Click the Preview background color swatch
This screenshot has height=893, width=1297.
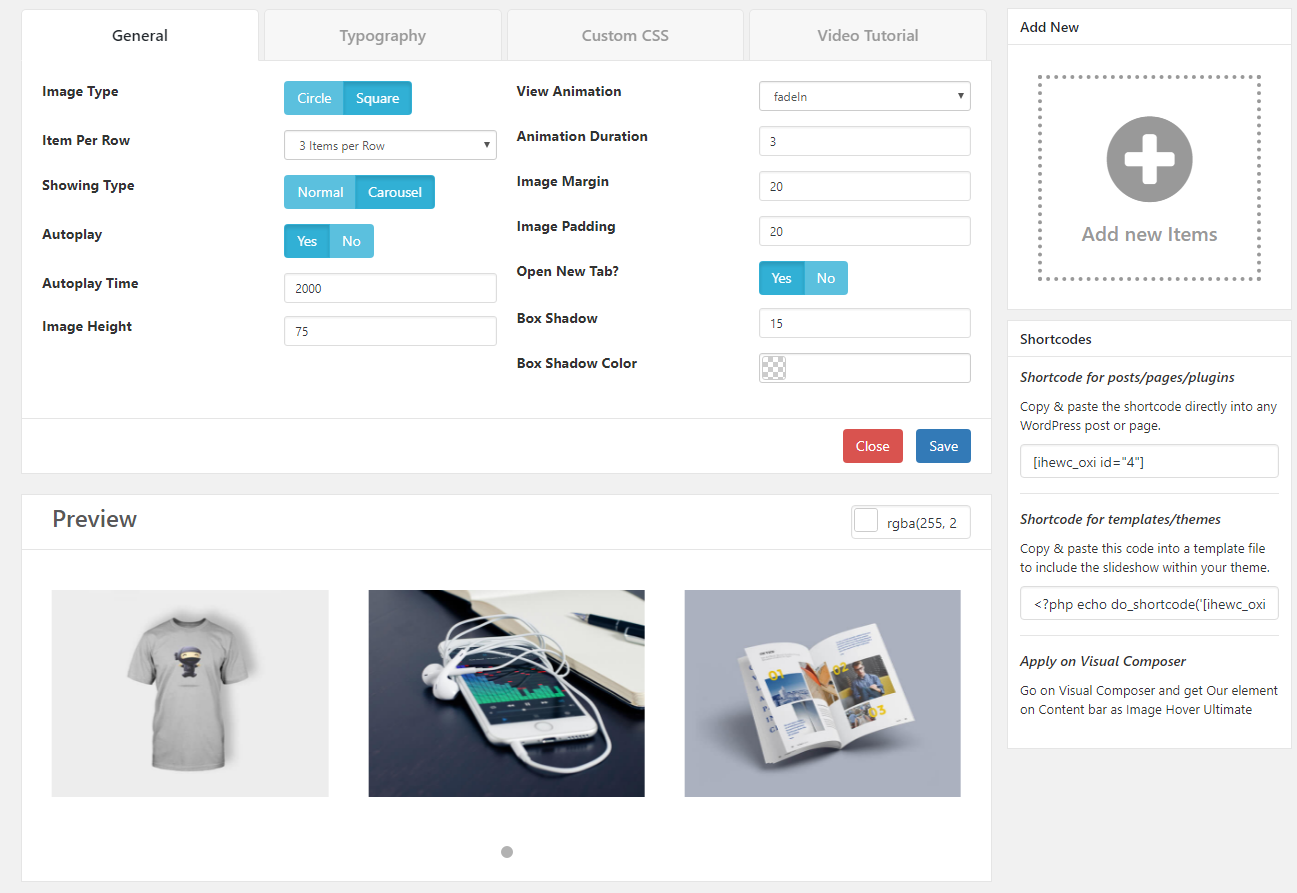pyautogui.click(x=866, y=520)
